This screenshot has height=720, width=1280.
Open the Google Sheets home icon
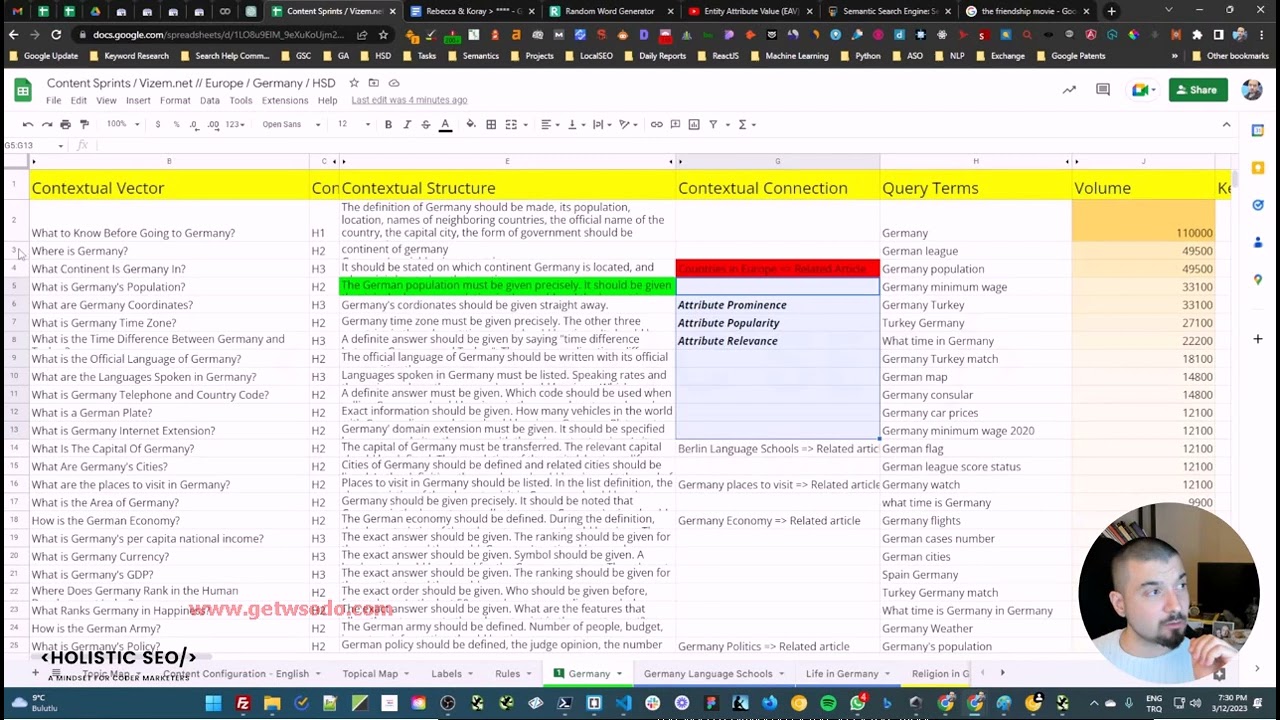click(22, 90)
